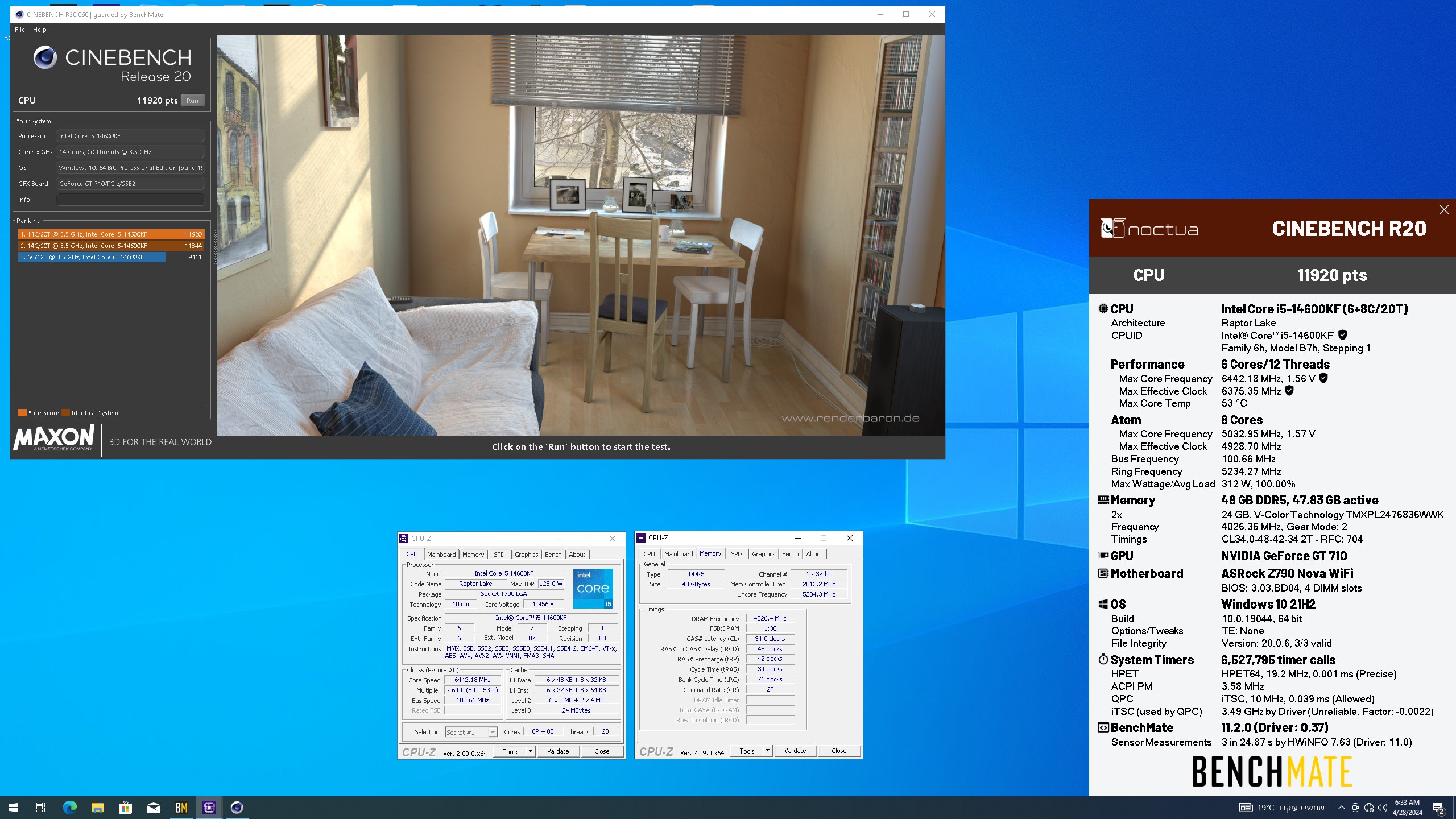Image resolution: width=1456 pixels, height=819 pixels.
Task: Click the Processor field Intel Core i5-14600KF
Action: pyautogui.click(x=130, y=136)
